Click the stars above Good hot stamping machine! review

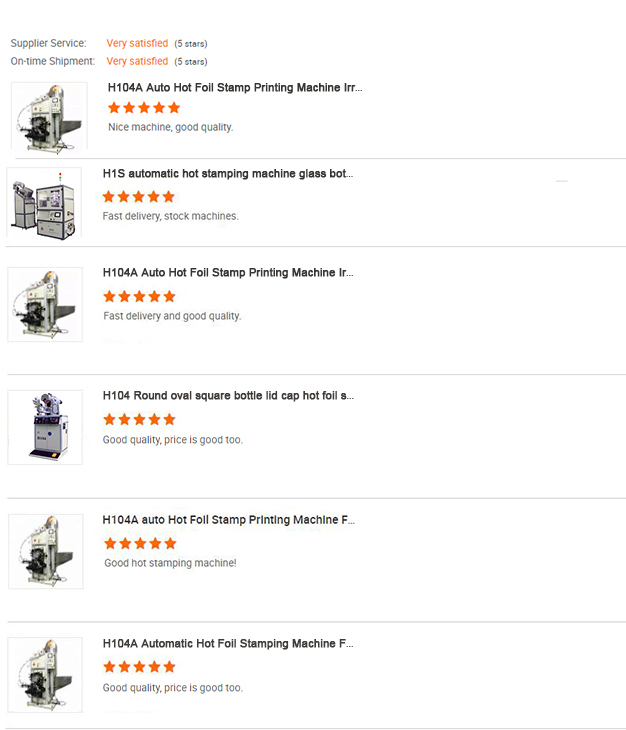pyautogui.click(x=140, y=544)
